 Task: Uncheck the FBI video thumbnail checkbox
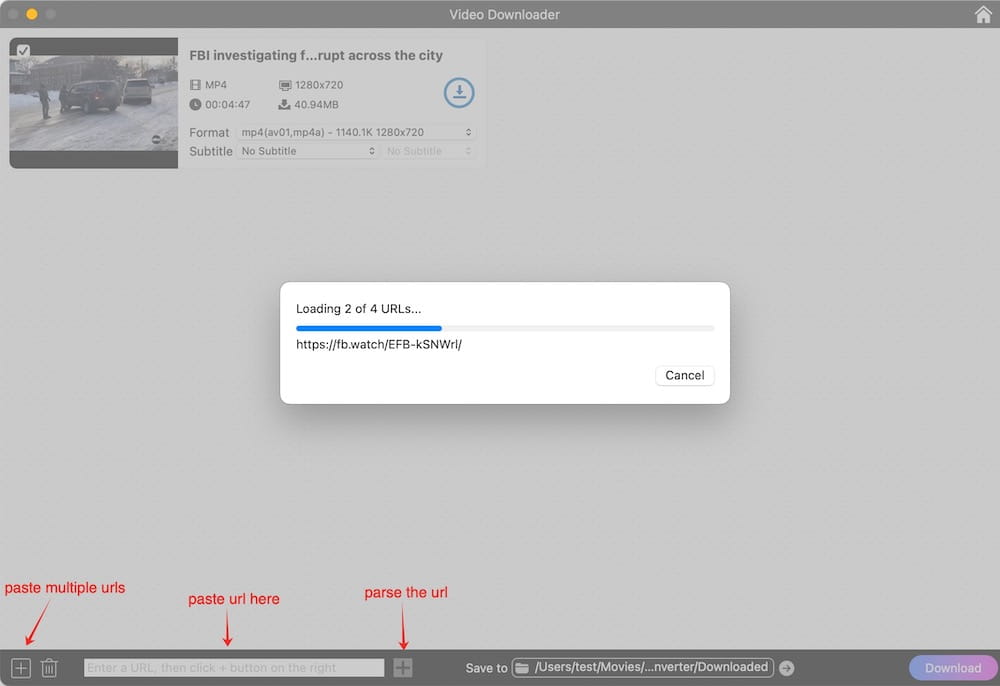pos(23,50)
